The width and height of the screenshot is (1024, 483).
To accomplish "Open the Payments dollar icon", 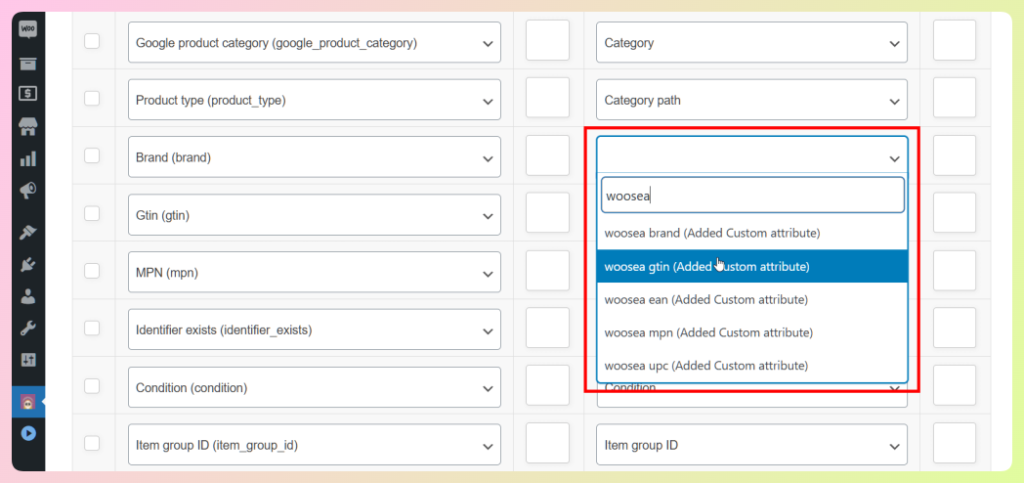I will [27, 93].
